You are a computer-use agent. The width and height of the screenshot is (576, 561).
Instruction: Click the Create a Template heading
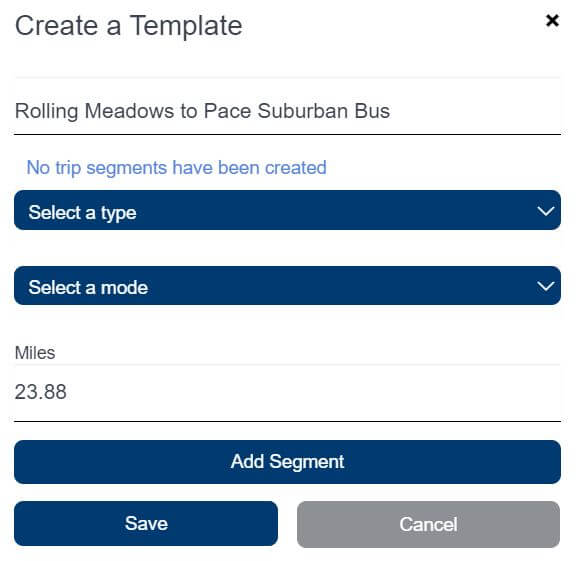129,26
